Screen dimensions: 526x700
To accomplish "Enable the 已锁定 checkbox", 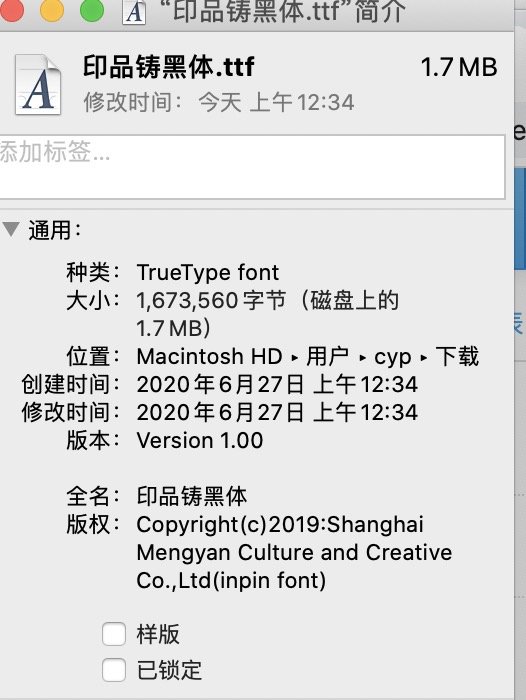I will pos(113,670).
